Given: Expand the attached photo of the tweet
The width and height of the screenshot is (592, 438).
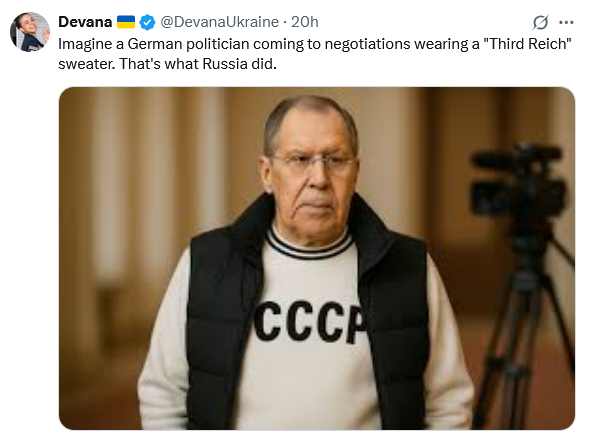Looking at the screenshot, I should coord(317,258).
